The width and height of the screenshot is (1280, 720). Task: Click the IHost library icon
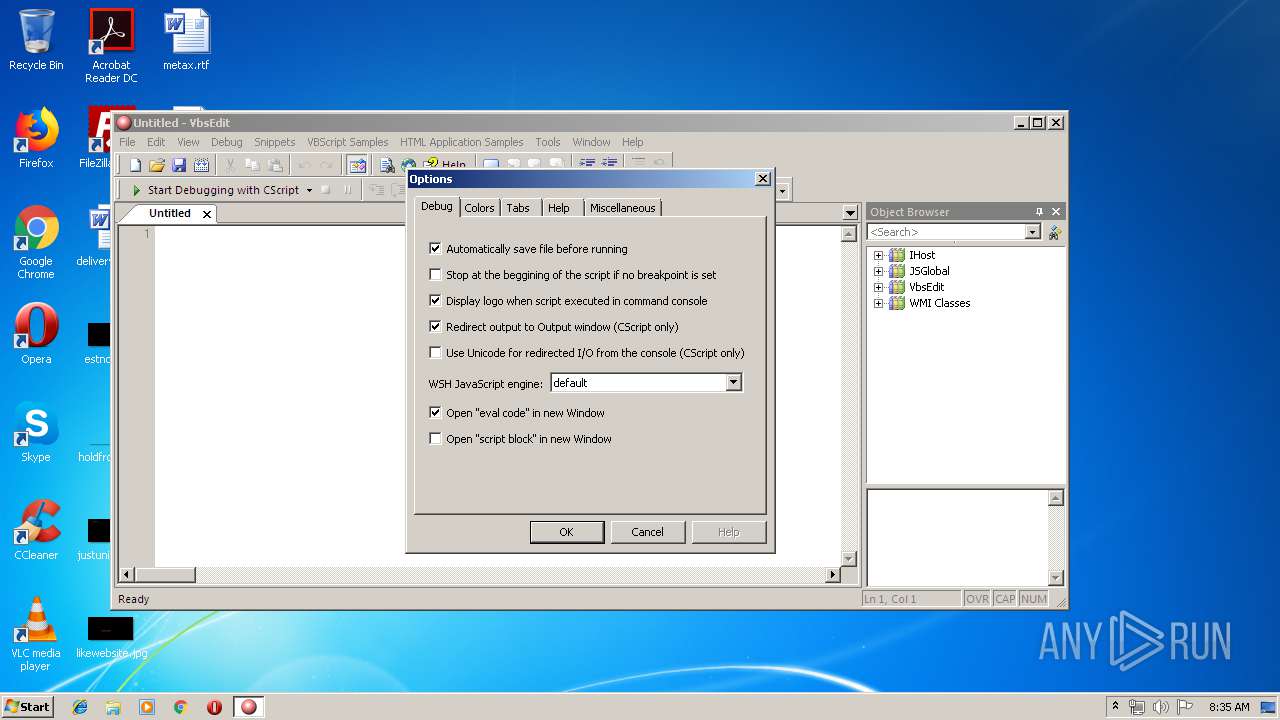click(x=897, y=255)
